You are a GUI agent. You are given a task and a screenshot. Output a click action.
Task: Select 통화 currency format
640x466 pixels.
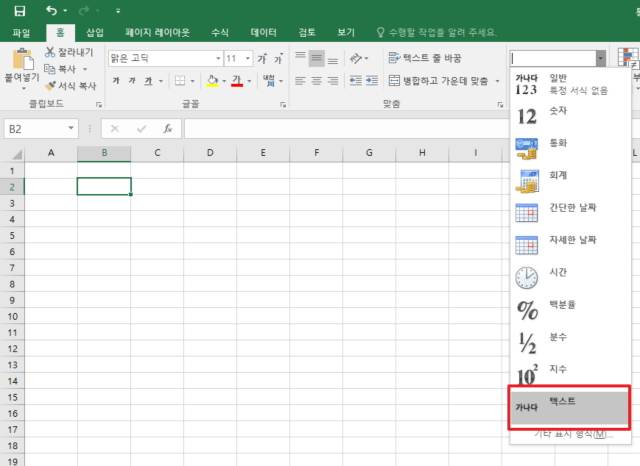(x=569, y=148)
